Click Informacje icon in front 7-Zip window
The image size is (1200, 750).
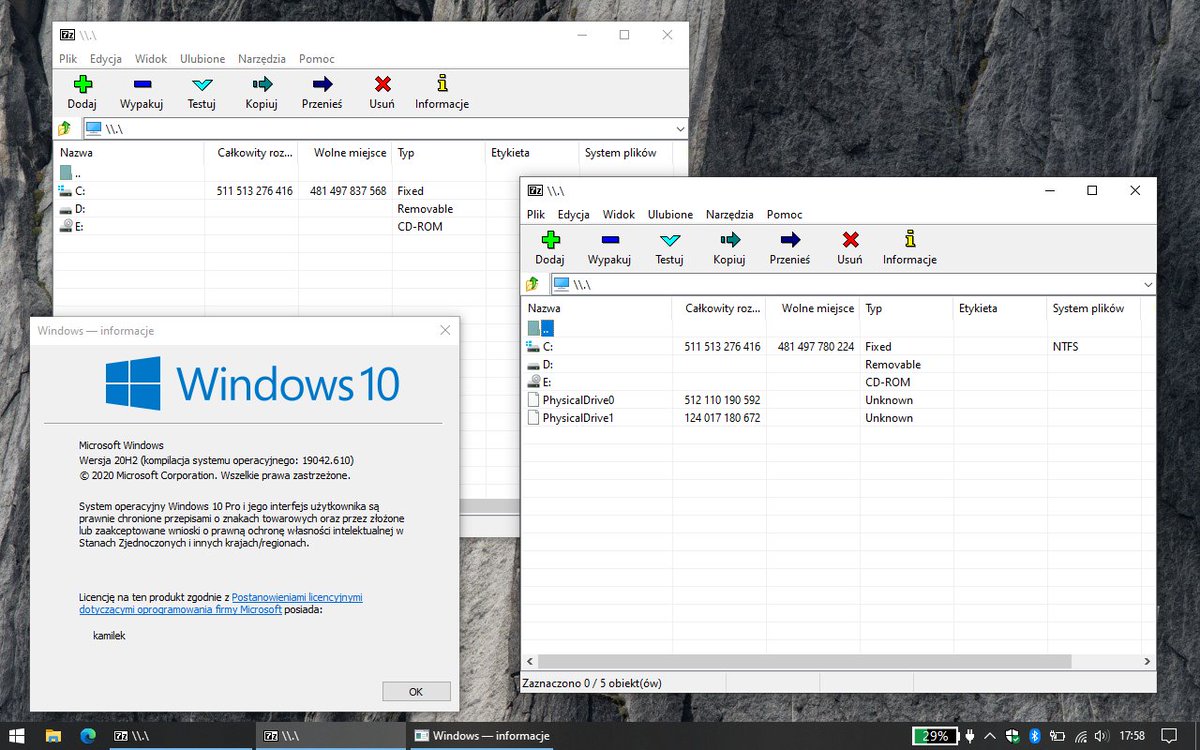click(x=910, y=240)
